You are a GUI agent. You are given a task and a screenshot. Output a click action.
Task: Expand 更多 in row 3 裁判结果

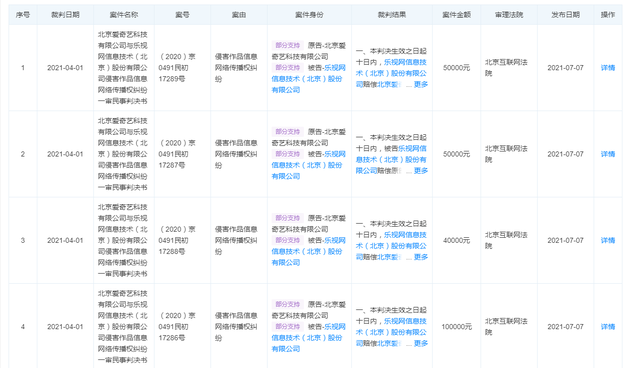[421, 257]
